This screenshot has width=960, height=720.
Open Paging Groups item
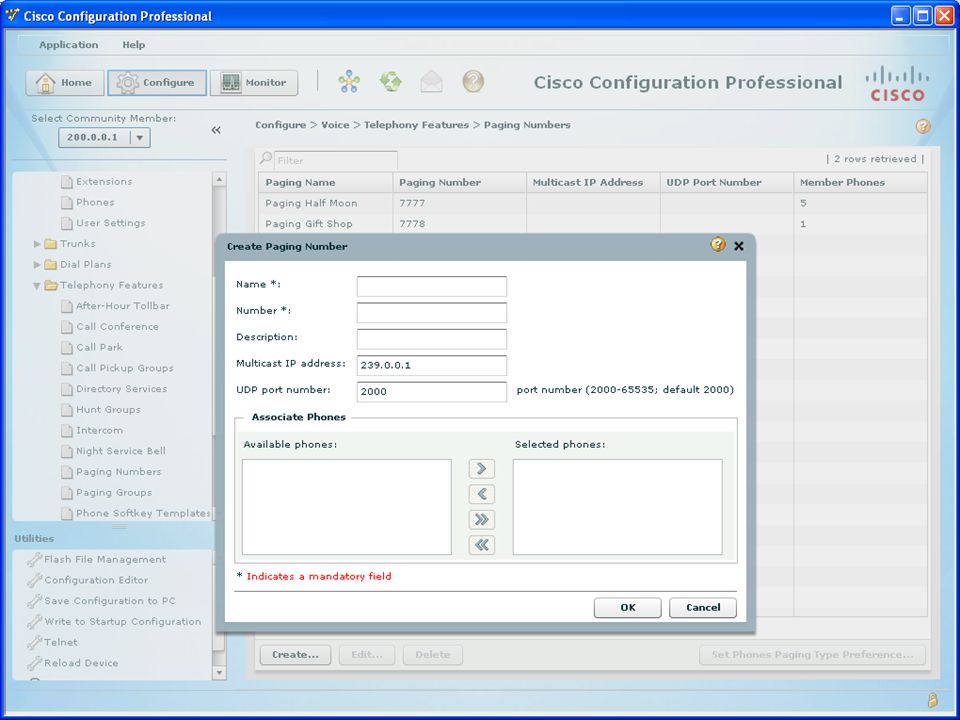114,493
